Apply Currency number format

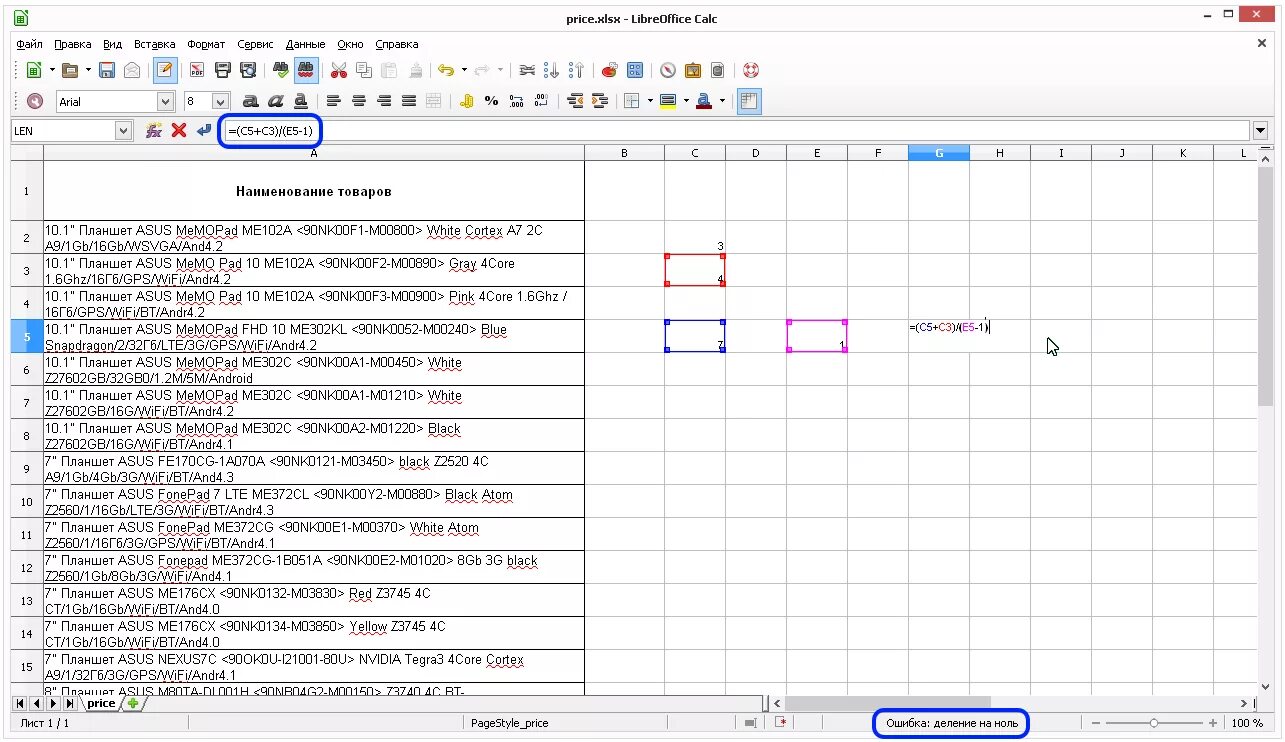(x=466, y=101)
